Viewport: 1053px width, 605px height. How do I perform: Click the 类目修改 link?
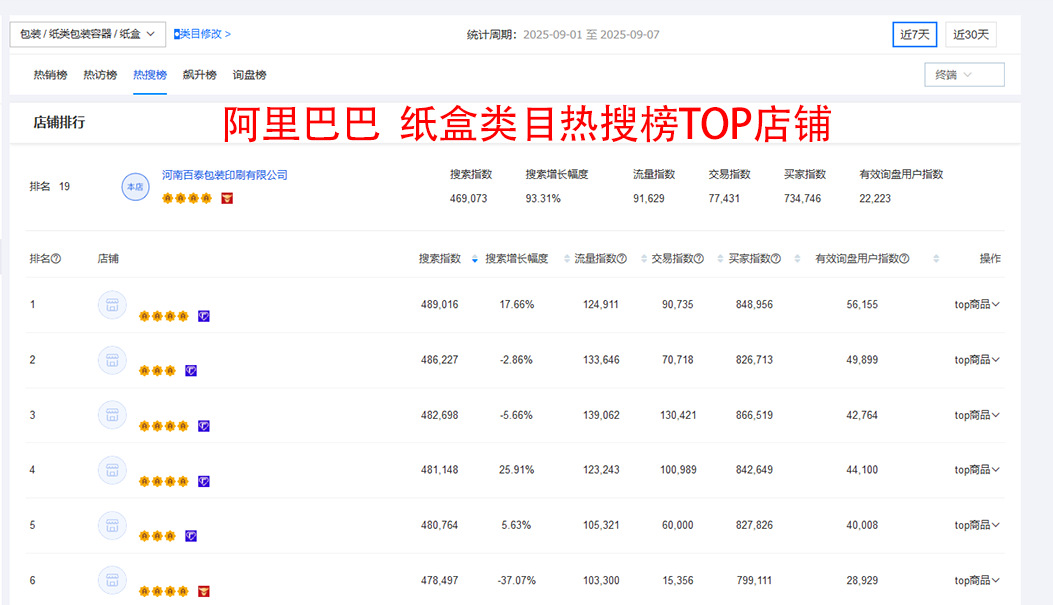pyautogui.click(x=202, y=34)
